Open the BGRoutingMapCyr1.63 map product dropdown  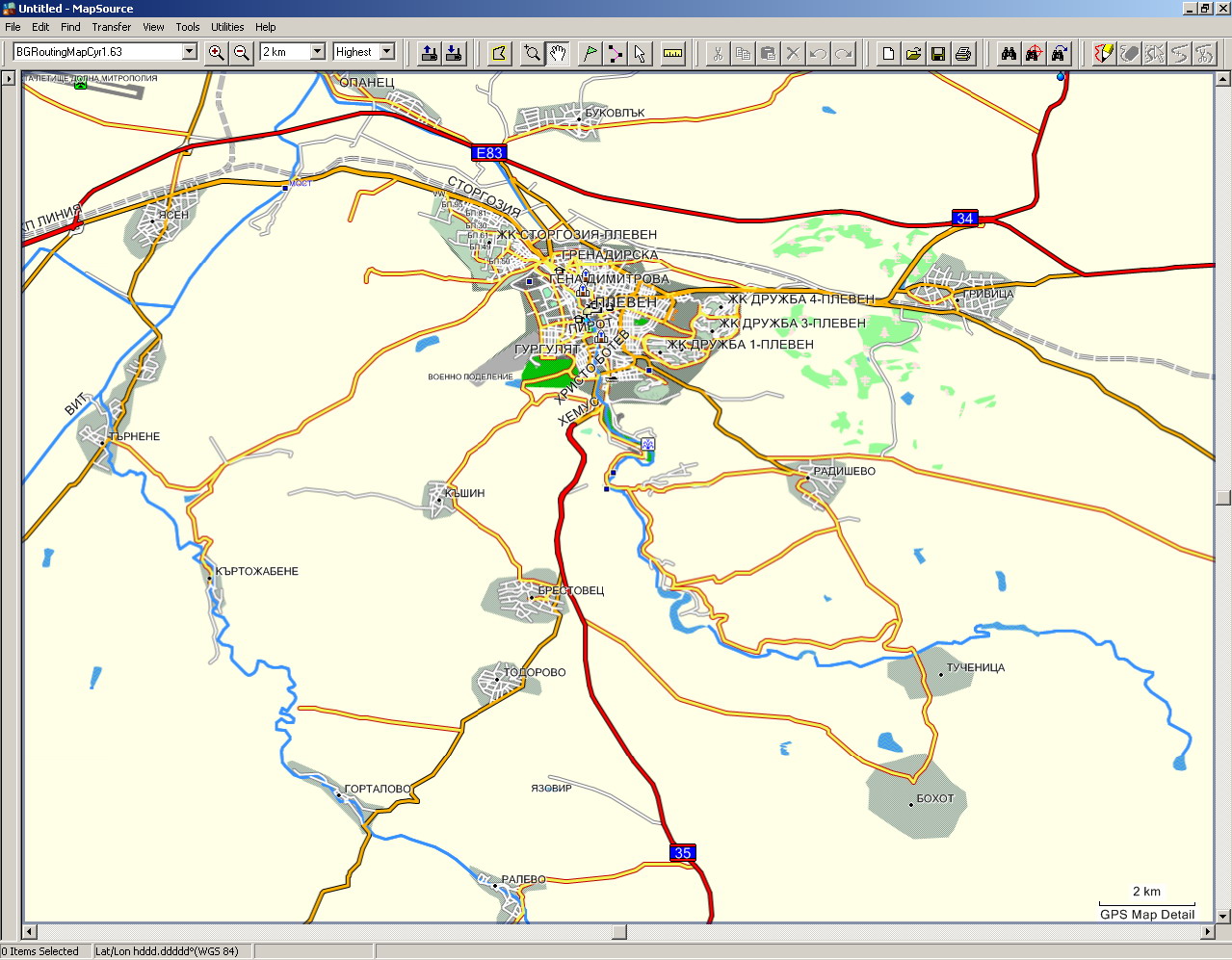click(x=189, y=52)
